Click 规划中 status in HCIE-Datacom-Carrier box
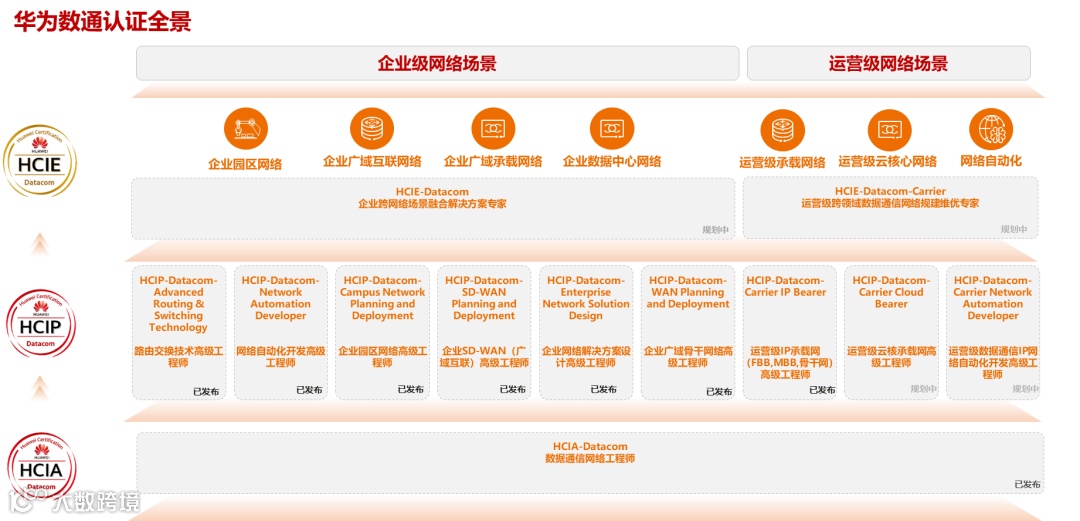This screenshot has height=521, width=1080. point(1015,229)
